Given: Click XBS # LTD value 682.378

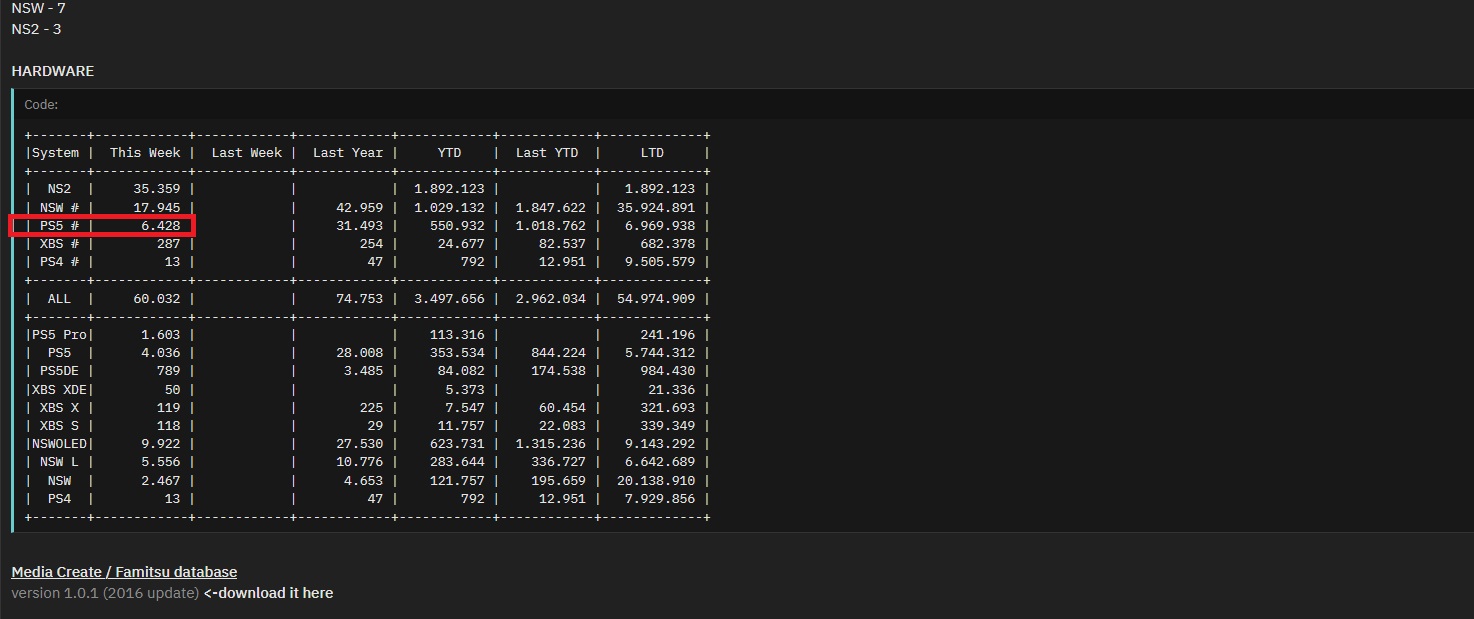Looking at the screenshot, I should (667, 244).
